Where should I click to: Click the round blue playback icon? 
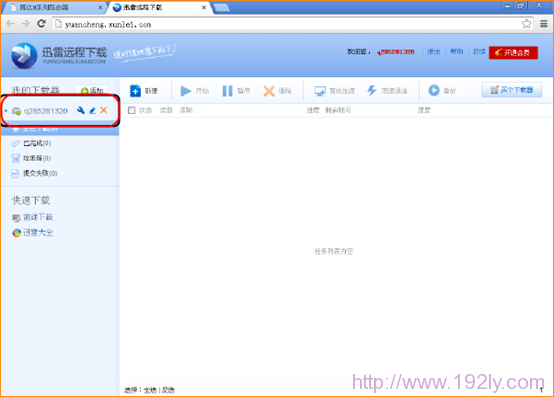click(434, 90)
